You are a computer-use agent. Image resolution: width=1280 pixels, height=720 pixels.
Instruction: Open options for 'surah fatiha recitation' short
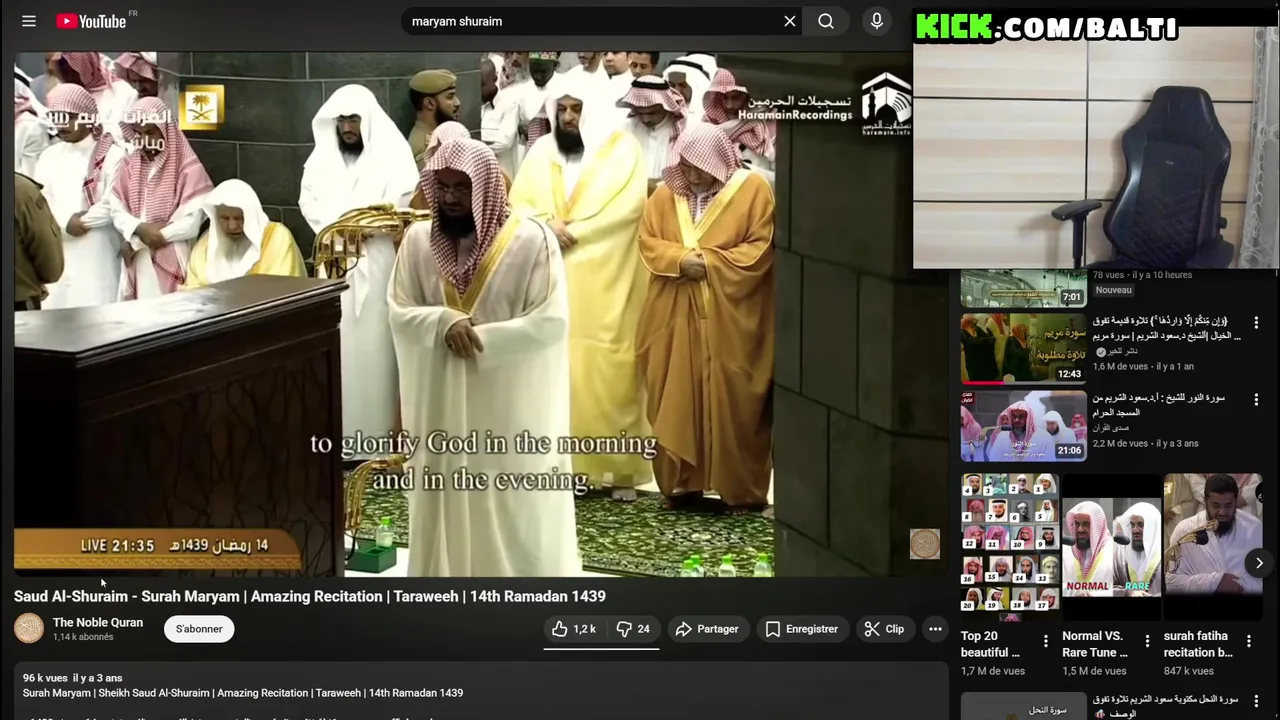pyautogui.click(x=1249, y=641)
